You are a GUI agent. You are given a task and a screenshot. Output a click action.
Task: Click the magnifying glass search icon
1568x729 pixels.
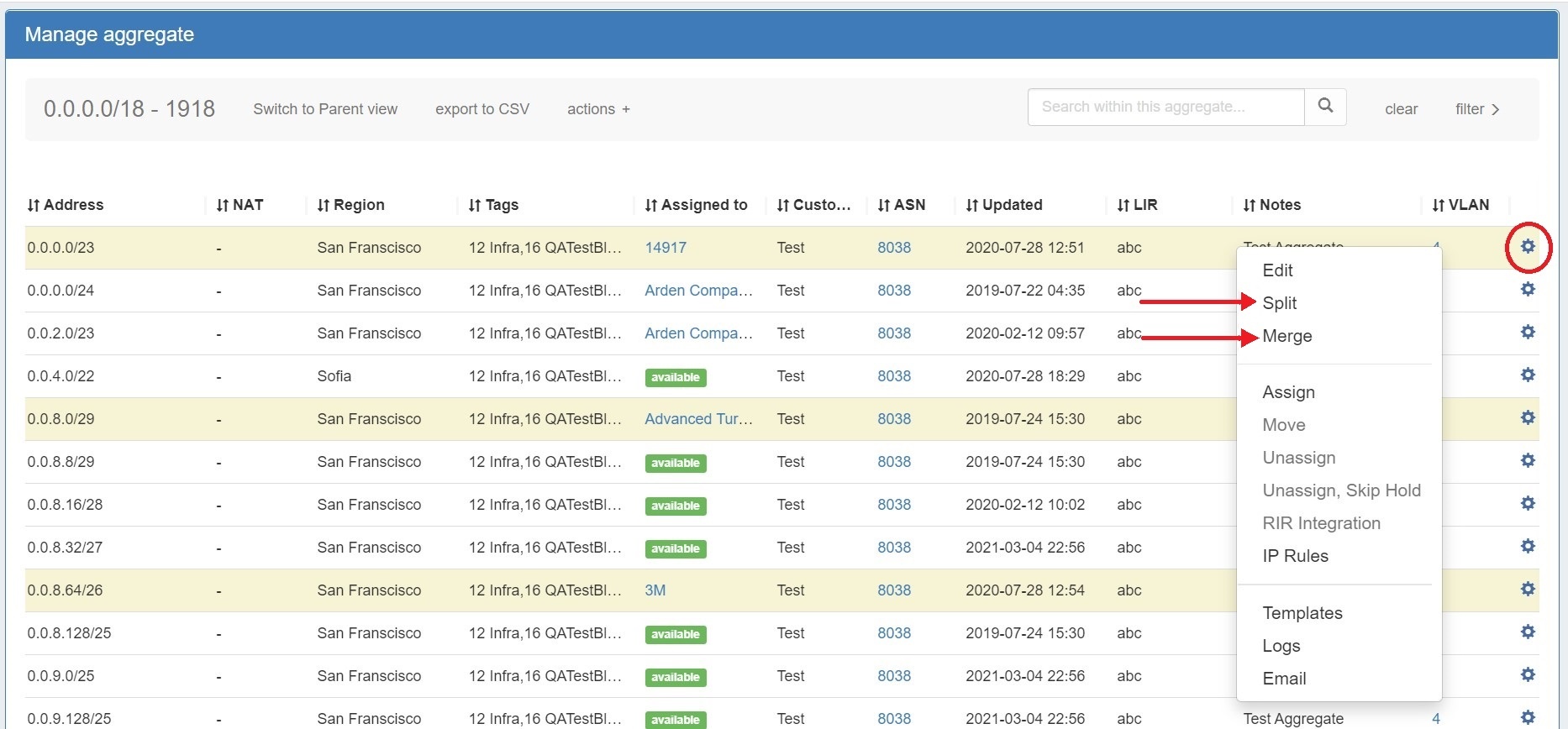(x=1325, y=107)
